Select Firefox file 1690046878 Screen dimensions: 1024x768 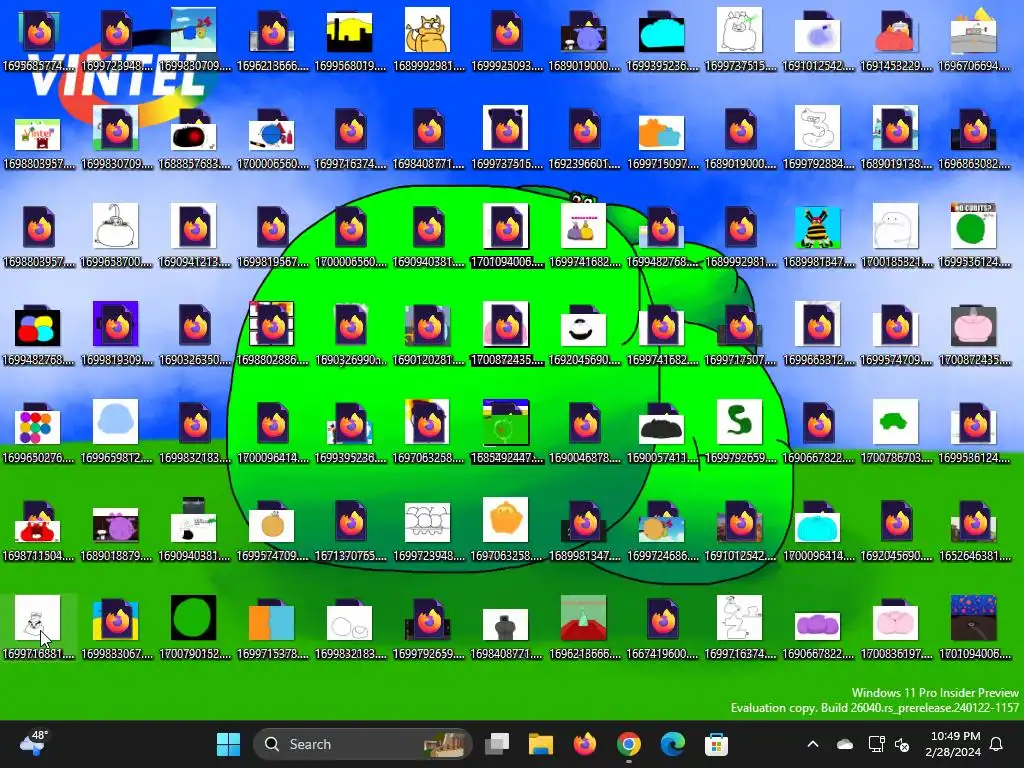point(584,432)
